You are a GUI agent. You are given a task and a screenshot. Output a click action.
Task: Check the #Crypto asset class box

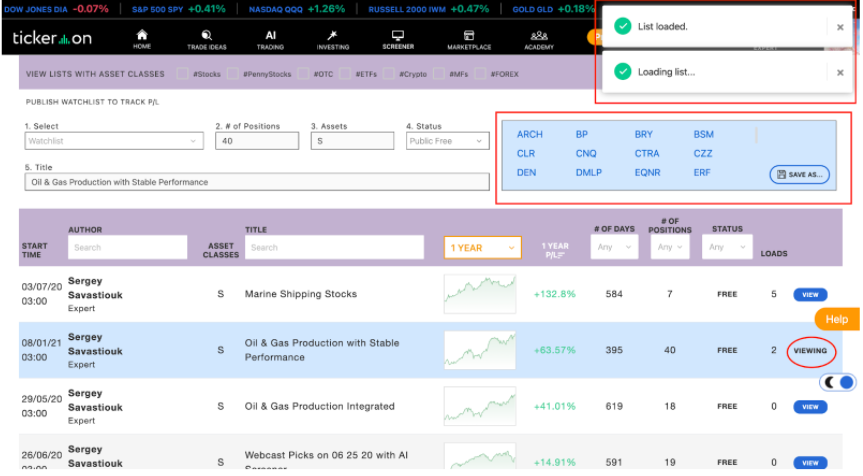click(389, 74)
